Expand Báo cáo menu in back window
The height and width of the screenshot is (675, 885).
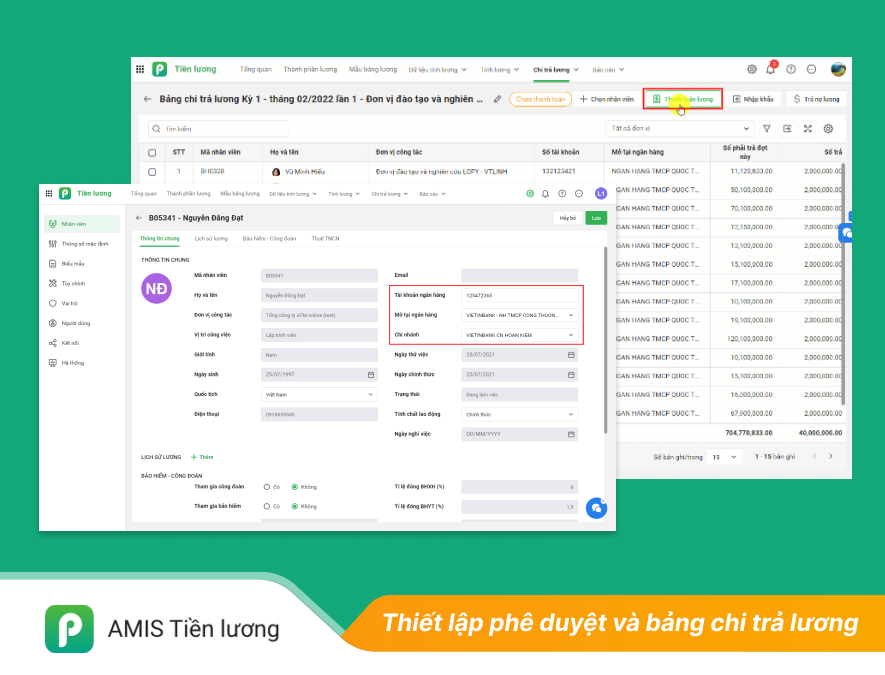point(608,69)
